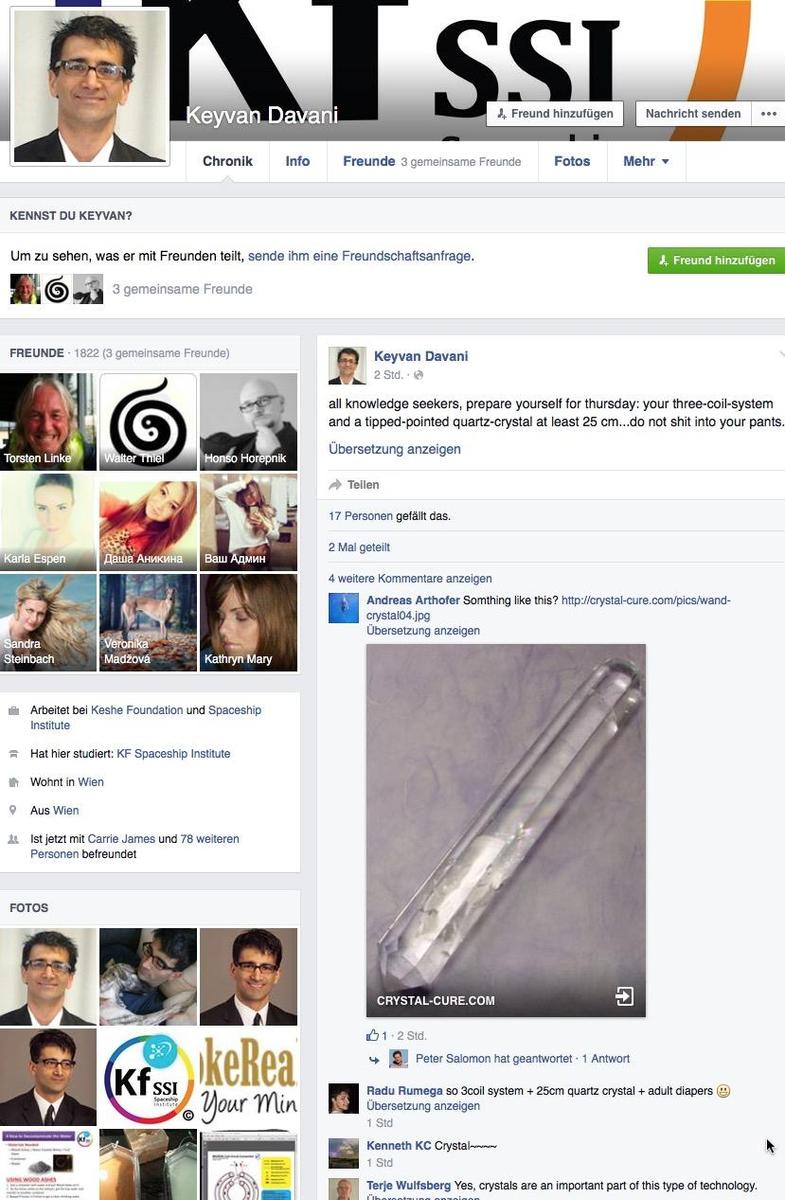Open Walter Thiel spiral friend thumbnail
The height and width of the screenshot is (1200, 785).
click(148, 422)
